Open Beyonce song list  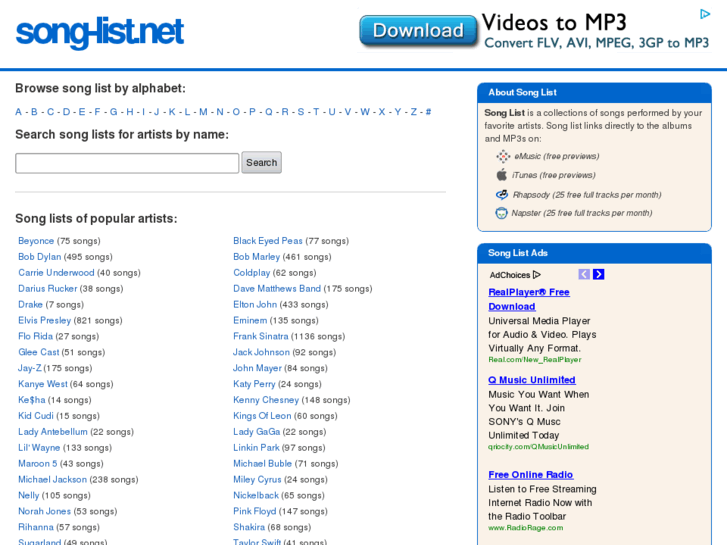[x=36, y=241]
